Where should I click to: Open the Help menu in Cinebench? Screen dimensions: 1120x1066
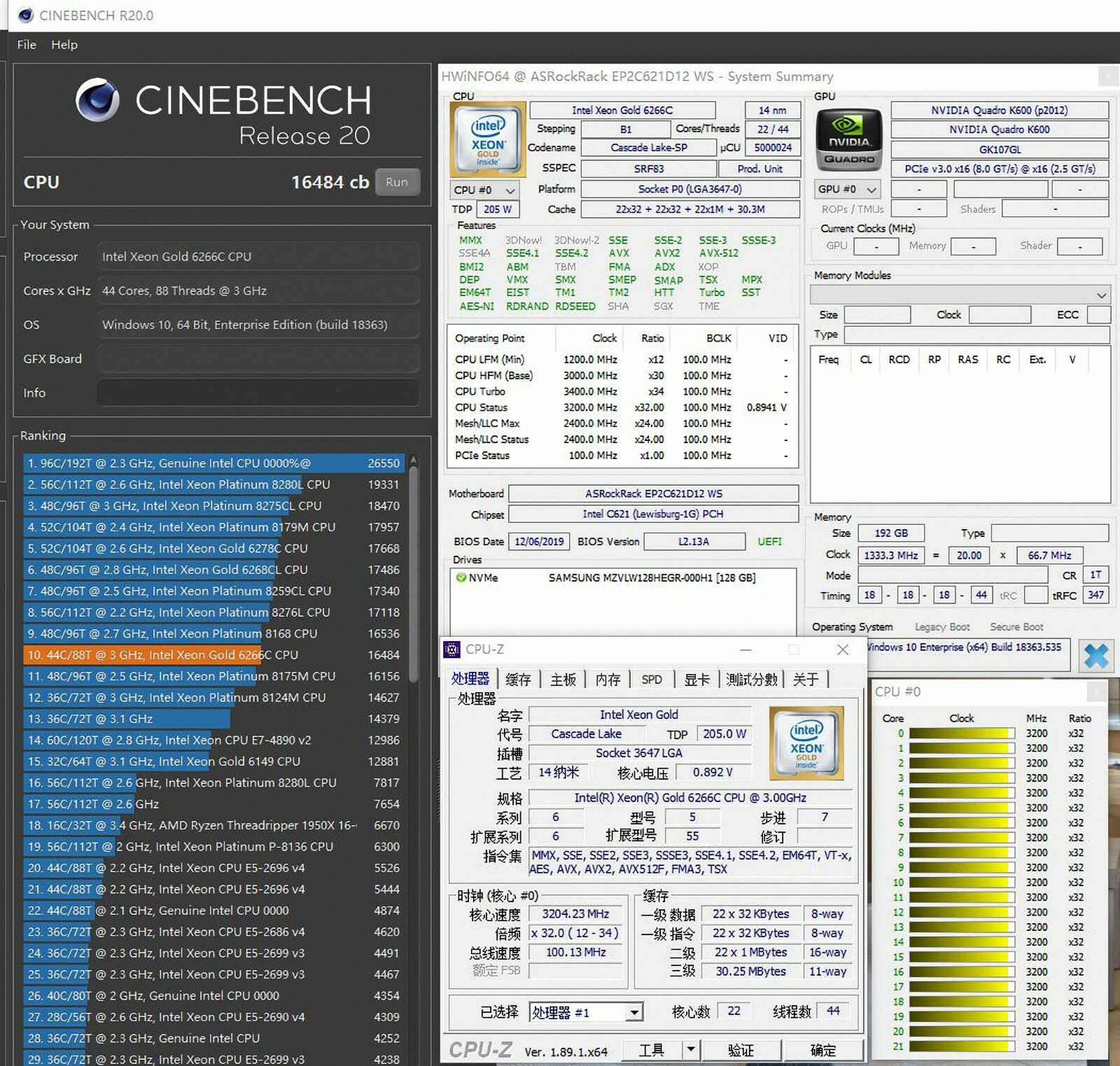pyautogui.click(x=64, y=45)
